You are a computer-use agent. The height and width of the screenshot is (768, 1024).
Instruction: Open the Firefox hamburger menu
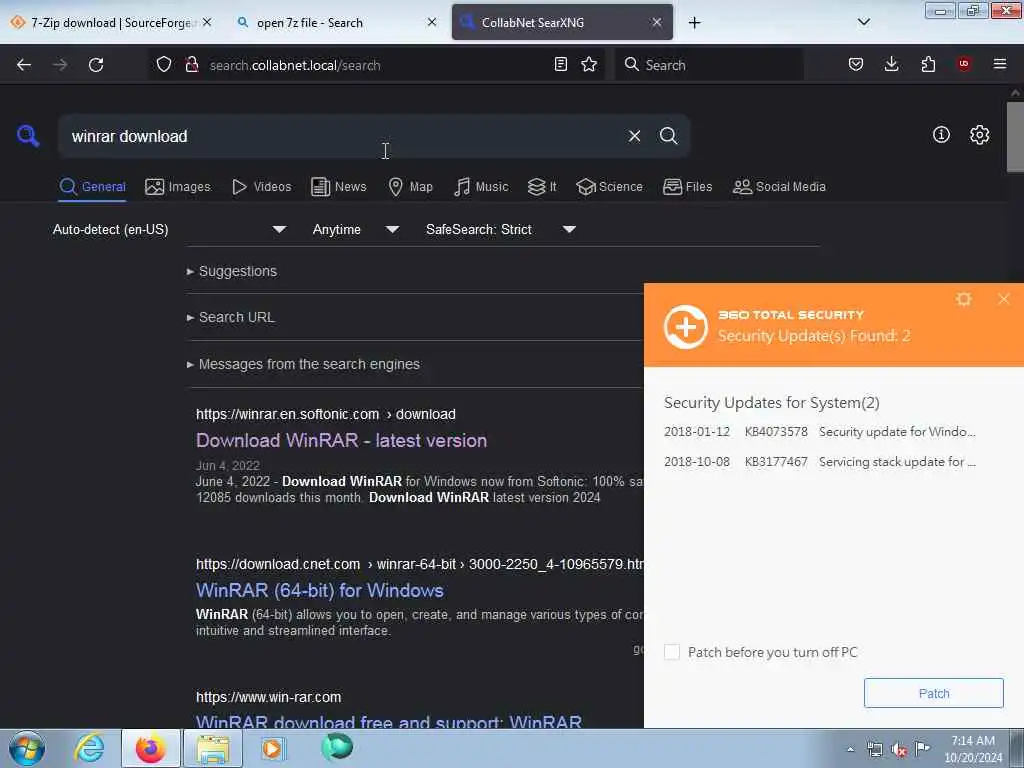1000,64
